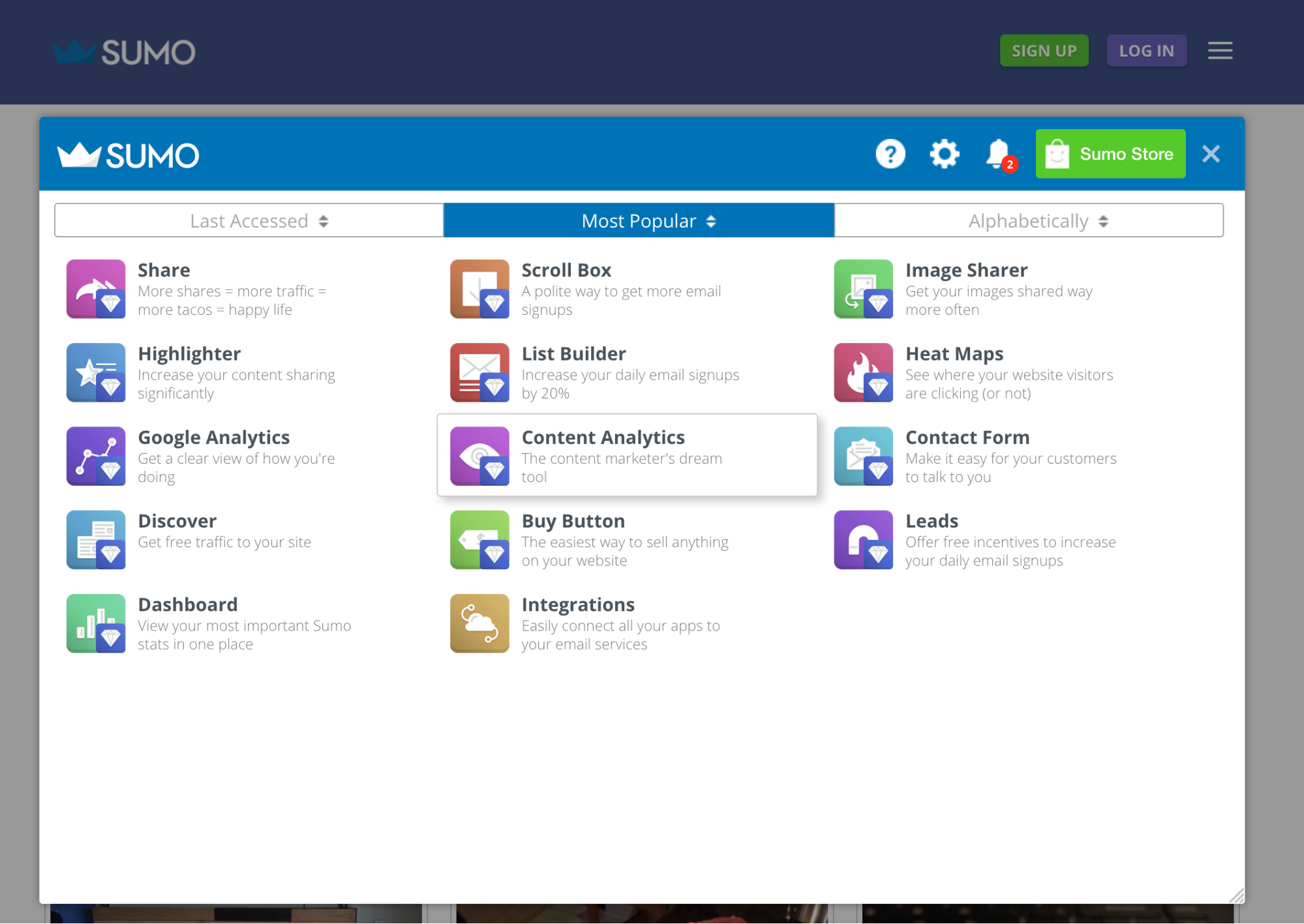The image size is (1304, 924).
Task: Click the Content Analytics title
Action: [x=603, y=437]
